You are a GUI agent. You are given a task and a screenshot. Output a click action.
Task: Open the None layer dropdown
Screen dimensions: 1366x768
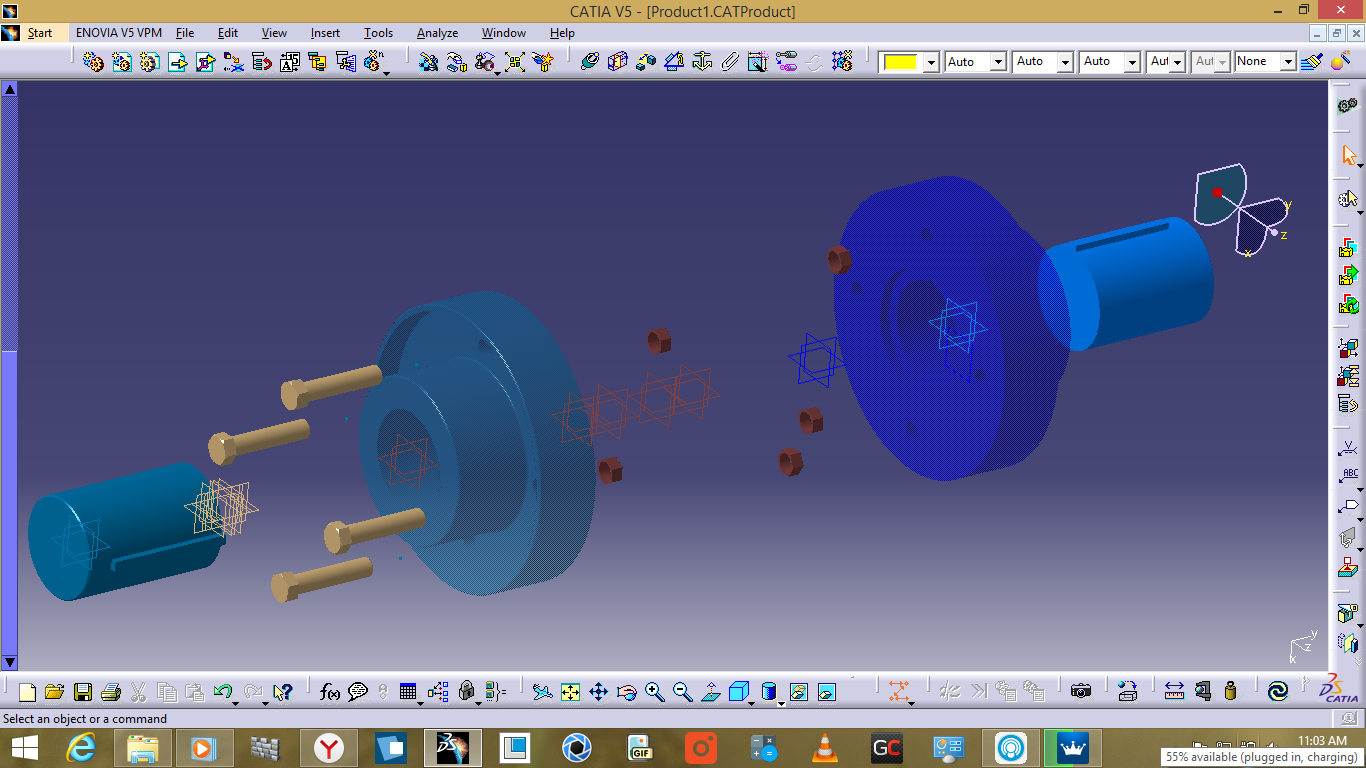coord(1288,62)
